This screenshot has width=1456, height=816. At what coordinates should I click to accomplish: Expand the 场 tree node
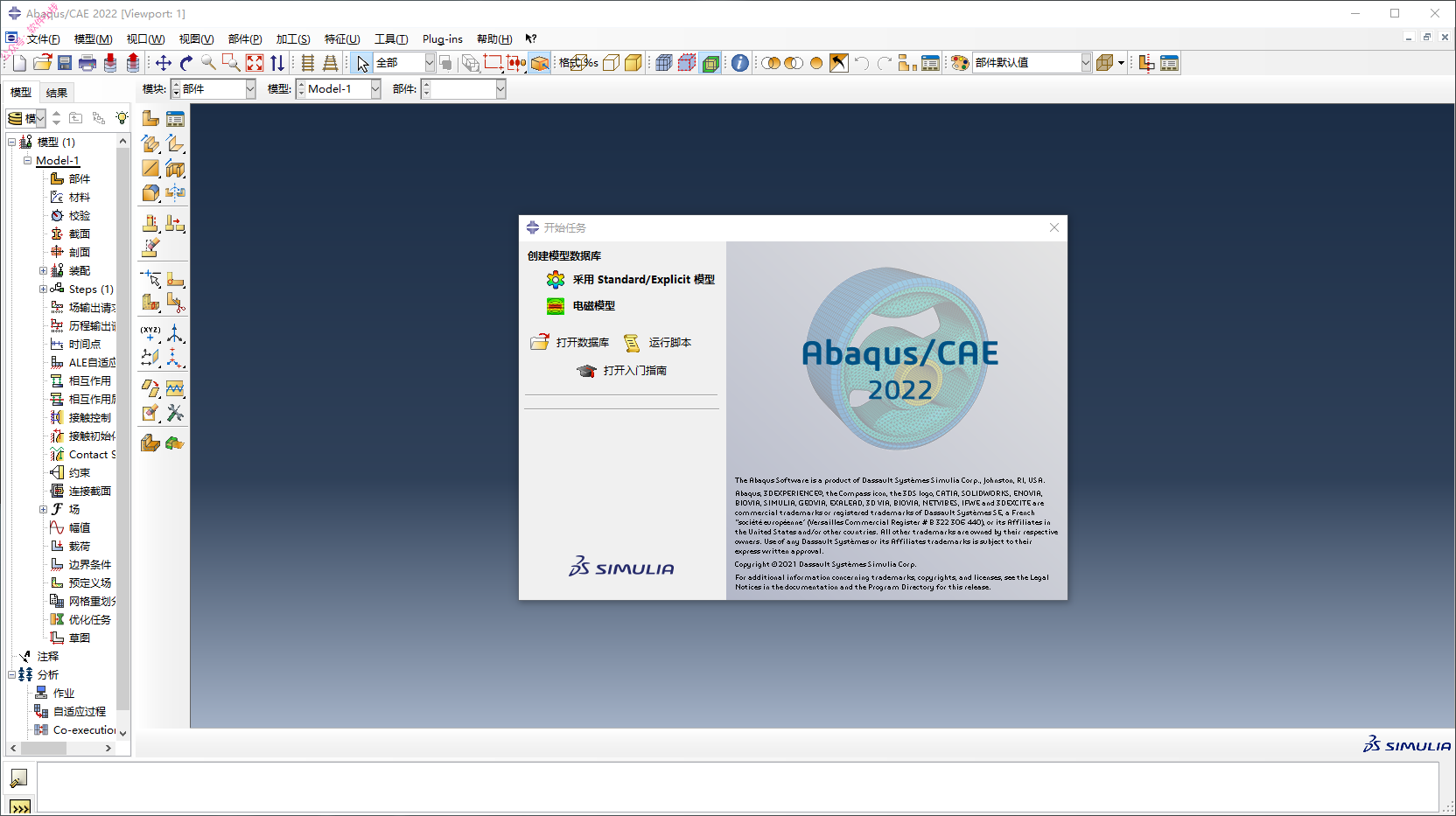click(43, 510)
